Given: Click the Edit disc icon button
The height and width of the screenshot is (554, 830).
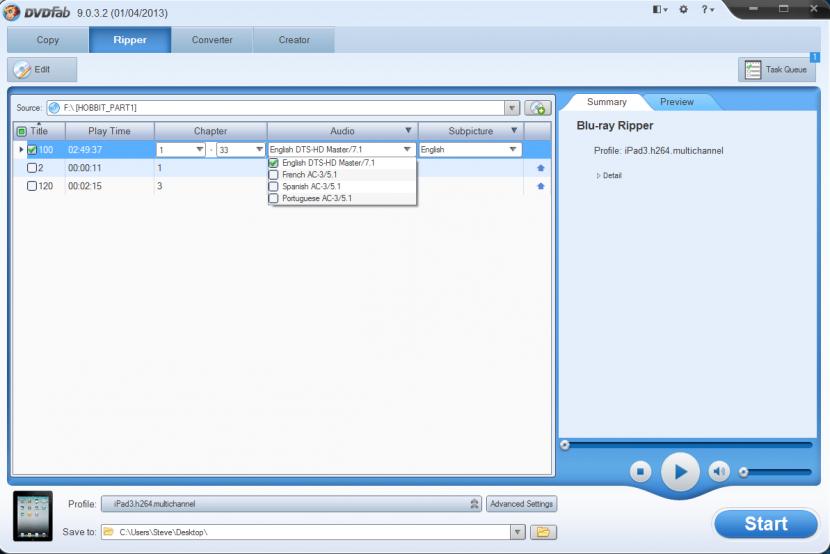Looking at the screenshot, I should pyautogui.click(x=42, y=69).
